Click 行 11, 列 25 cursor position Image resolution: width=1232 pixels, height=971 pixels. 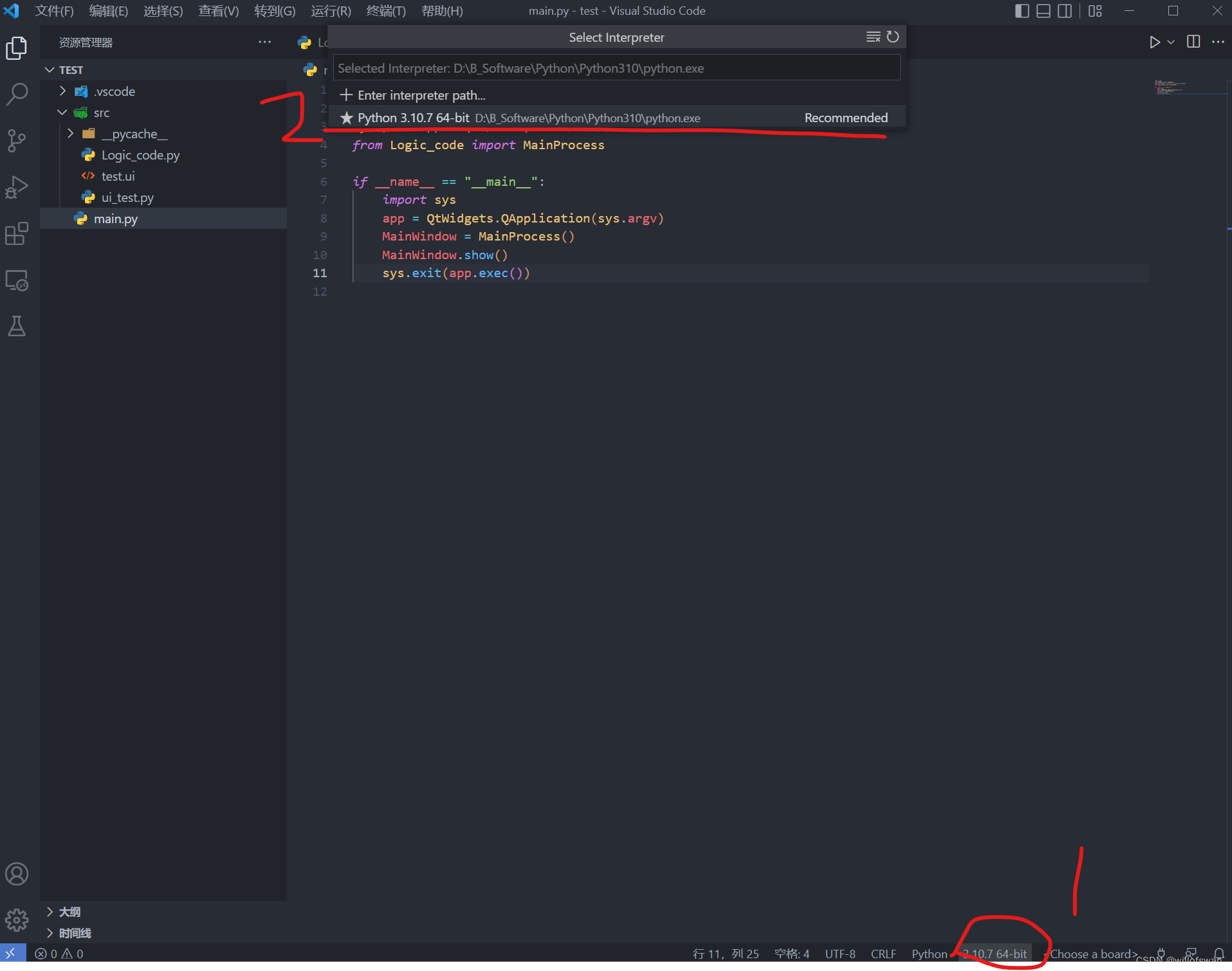pyautogui.click(x=726, y=954)
